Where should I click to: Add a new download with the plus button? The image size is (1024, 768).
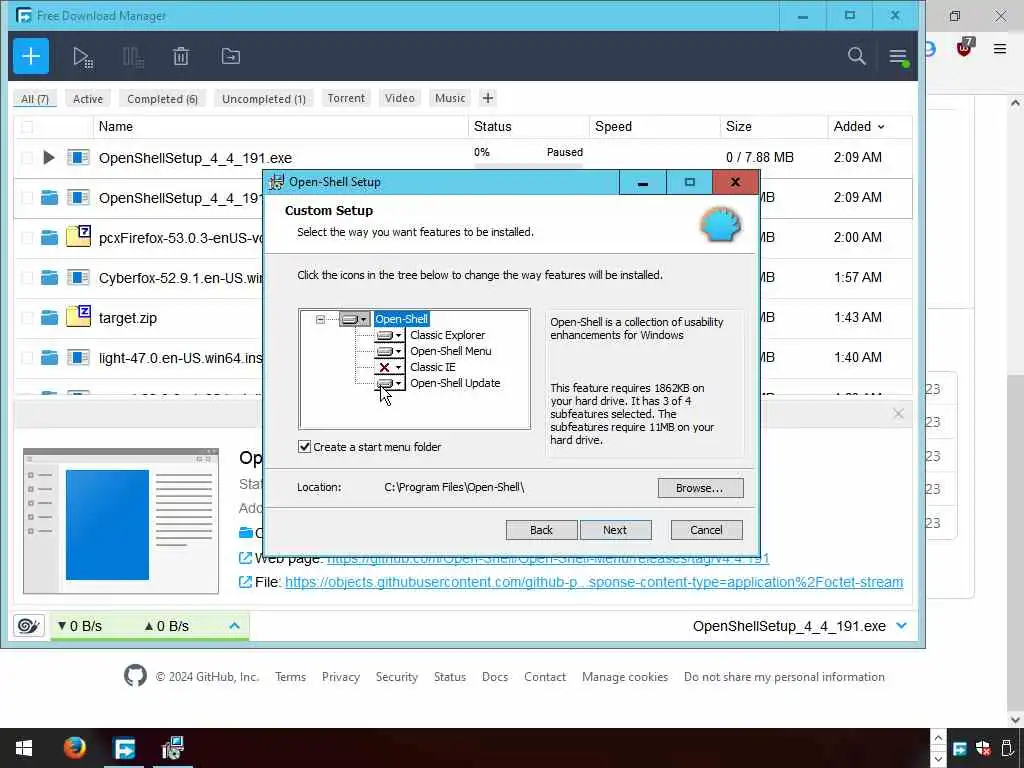(x=31, y=56)
